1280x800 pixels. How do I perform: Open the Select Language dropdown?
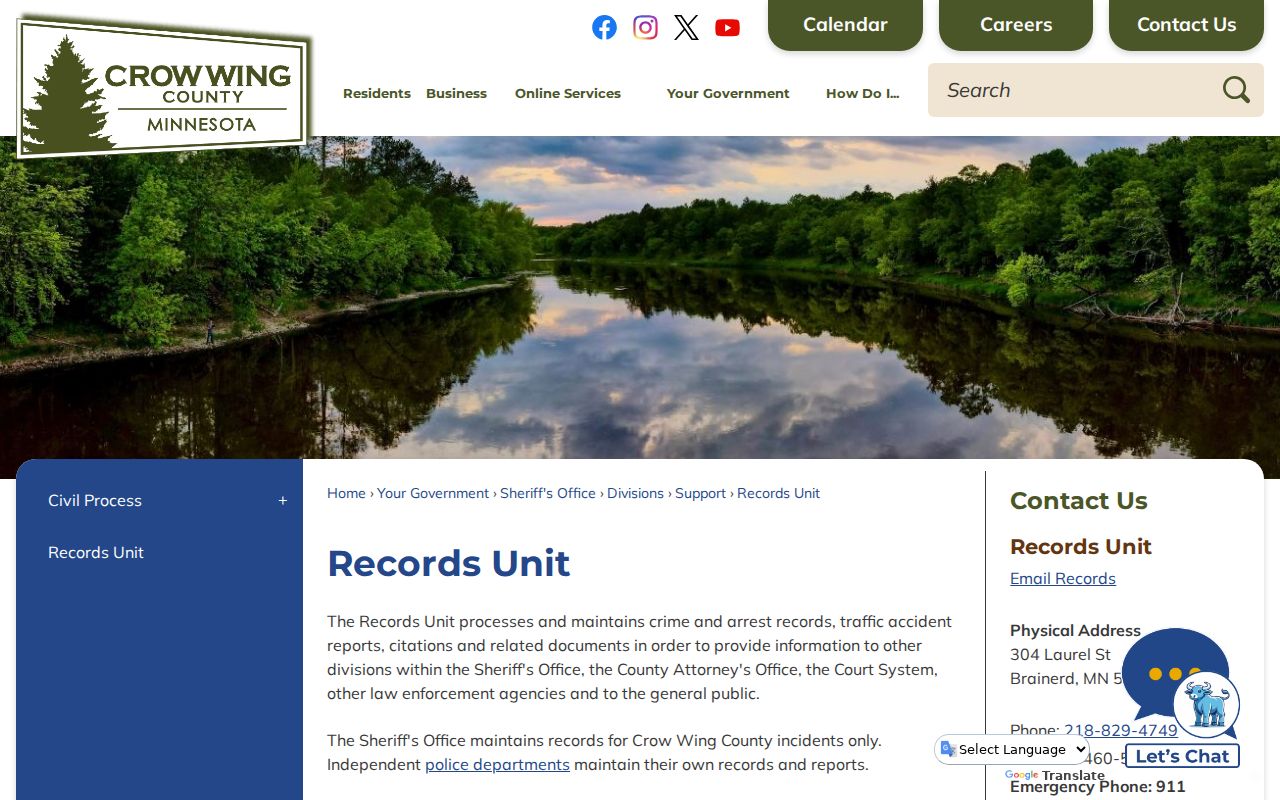pyautogui.click(x=1013, y=749)
